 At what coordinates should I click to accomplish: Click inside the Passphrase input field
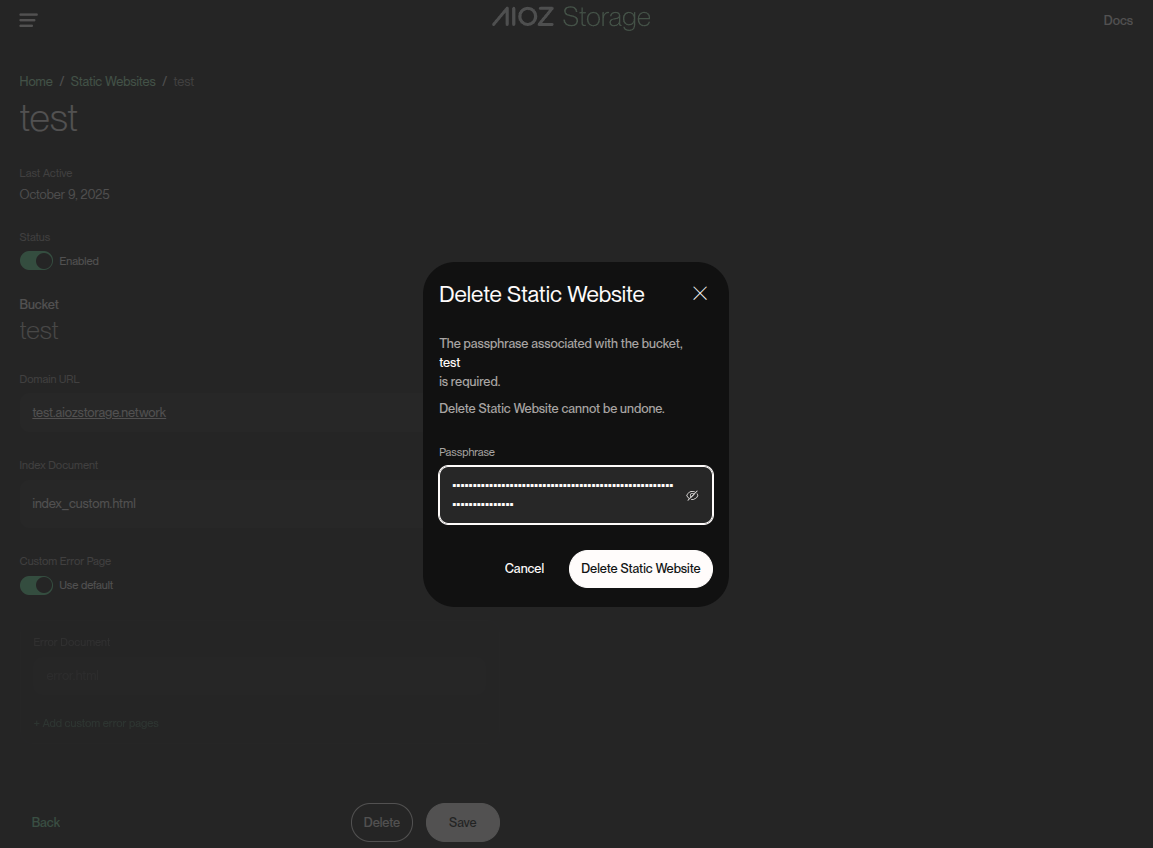coord(562,495)
